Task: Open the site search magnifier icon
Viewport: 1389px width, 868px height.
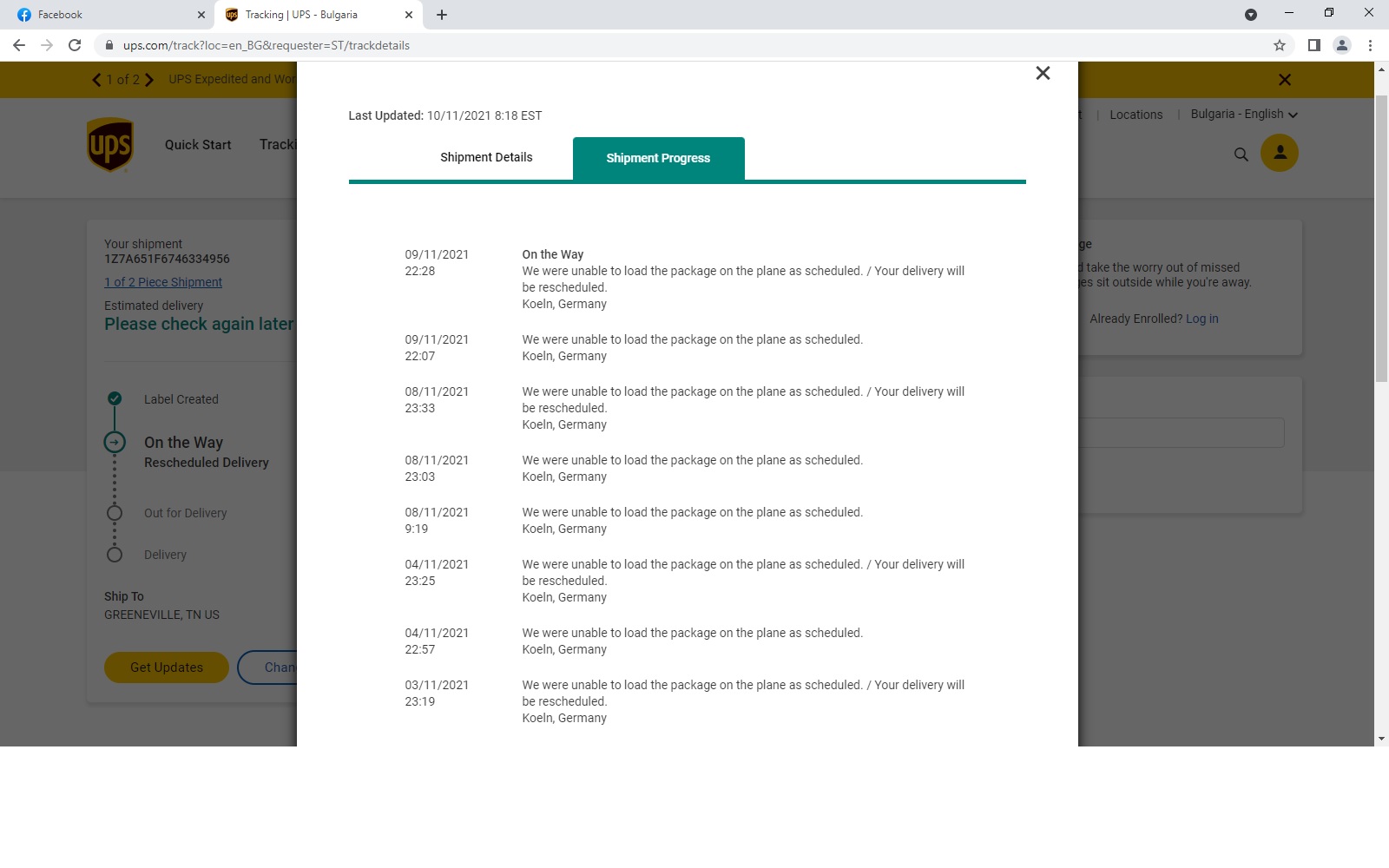Action: coord(1241,155)
